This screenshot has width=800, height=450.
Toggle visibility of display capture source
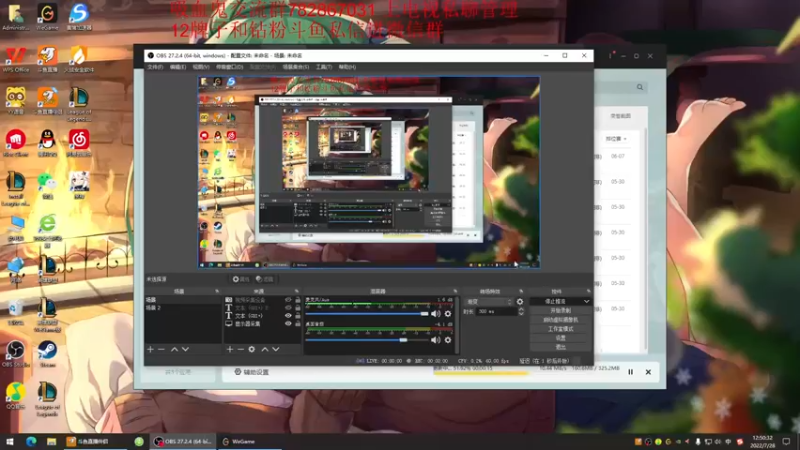coord(288,323)
